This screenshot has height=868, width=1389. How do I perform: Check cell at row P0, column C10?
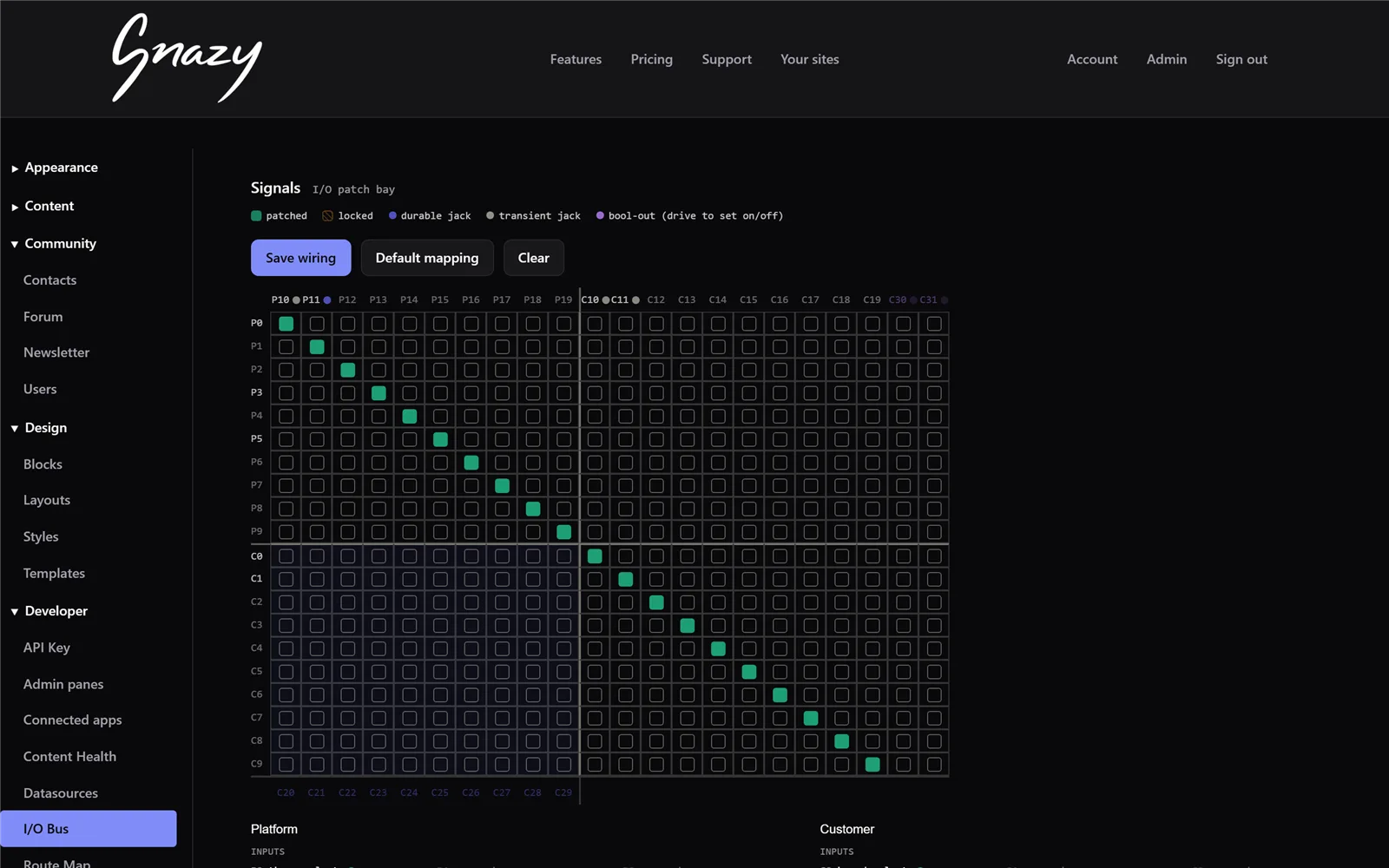pos(595,324)
